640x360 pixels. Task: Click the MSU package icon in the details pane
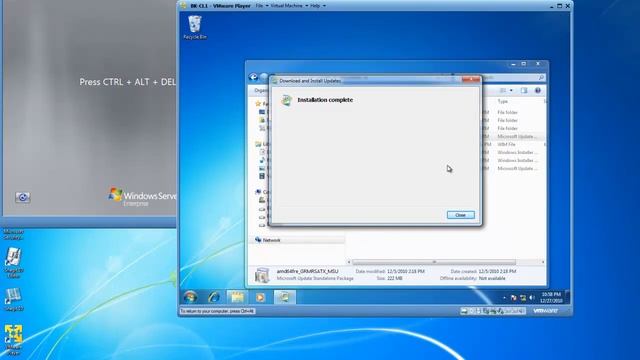(262, 275)
